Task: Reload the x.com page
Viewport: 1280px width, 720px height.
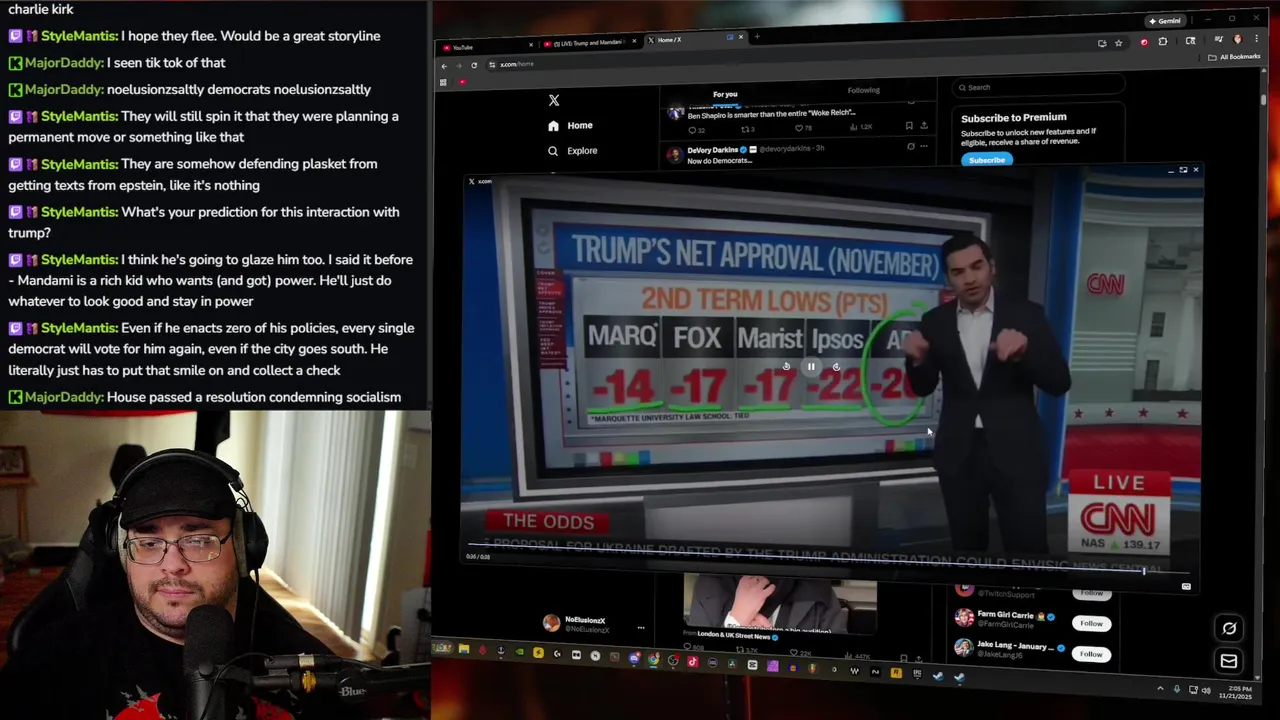Action: point(474,65)
